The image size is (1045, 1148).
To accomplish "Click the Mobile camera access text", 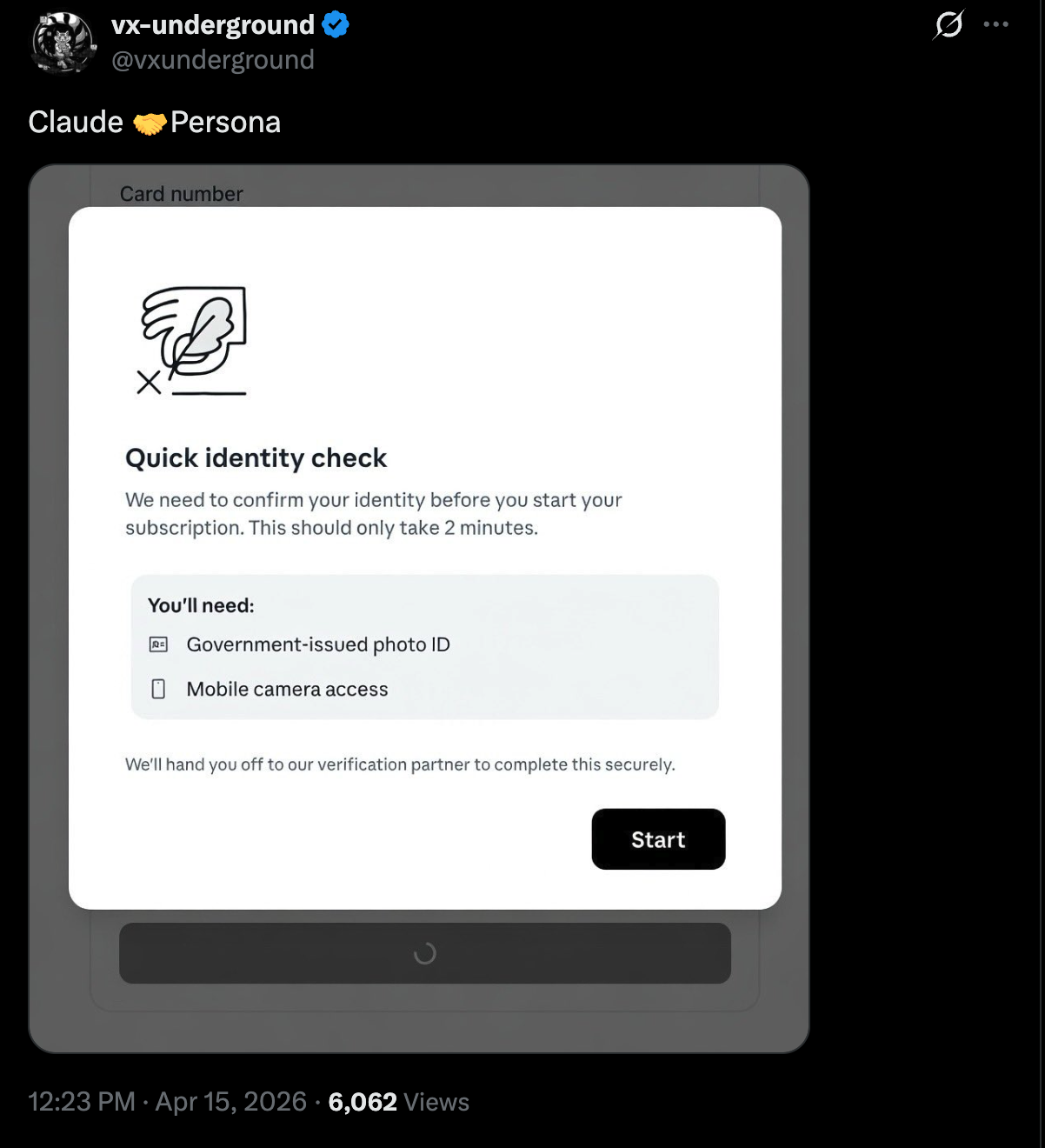I will [287, 689].
